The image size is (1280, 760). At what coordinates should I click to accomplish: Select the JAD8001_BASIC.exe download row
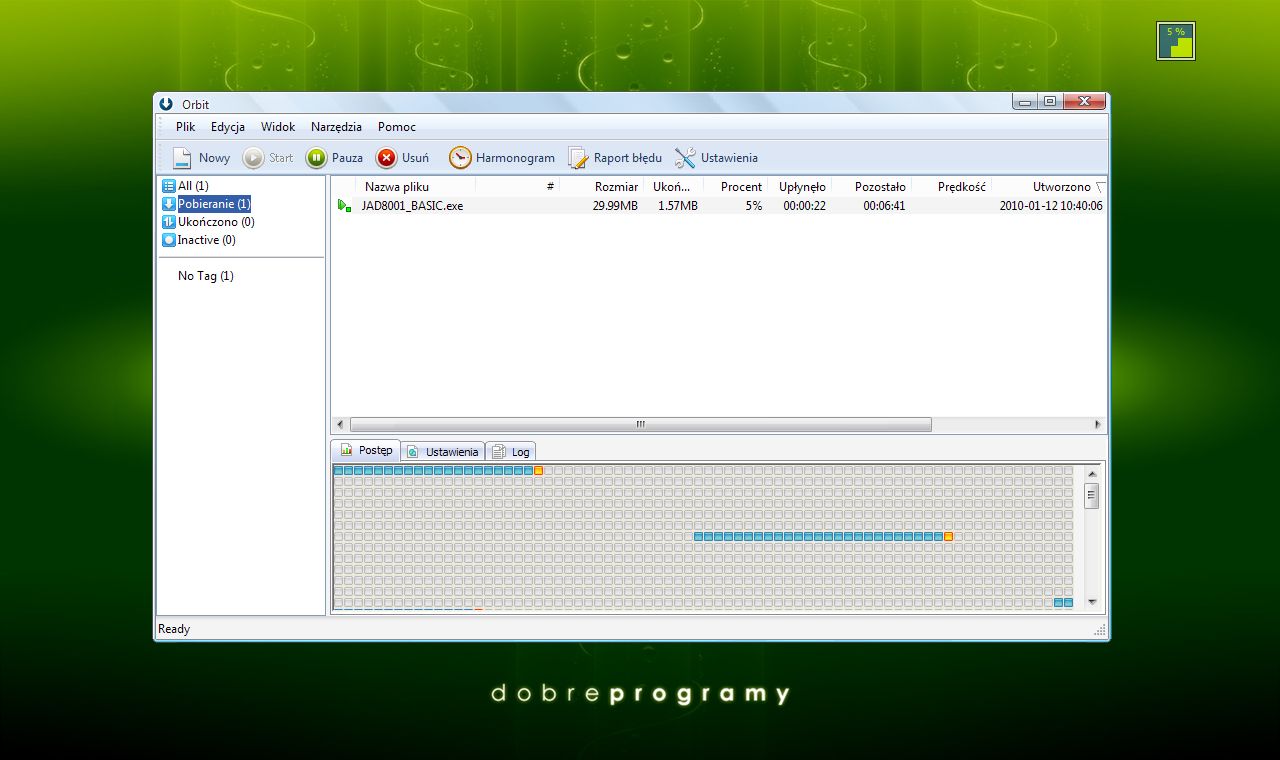tap(719, 206)
